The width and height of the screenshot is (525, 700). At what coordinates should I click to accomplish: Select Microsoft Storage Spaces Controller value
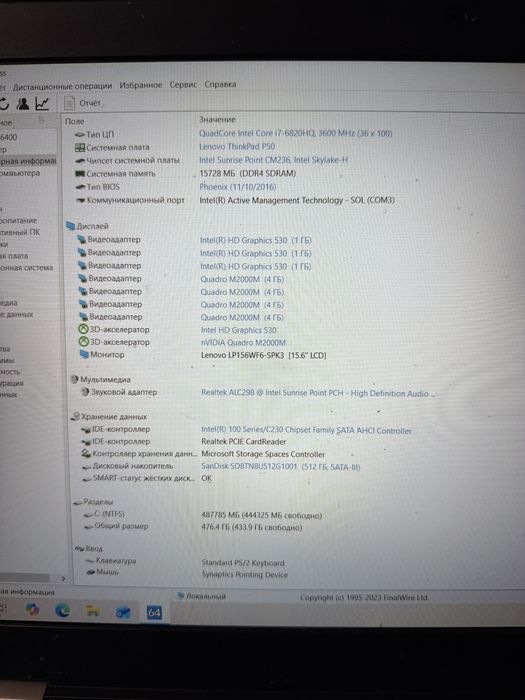coord(263,454)
